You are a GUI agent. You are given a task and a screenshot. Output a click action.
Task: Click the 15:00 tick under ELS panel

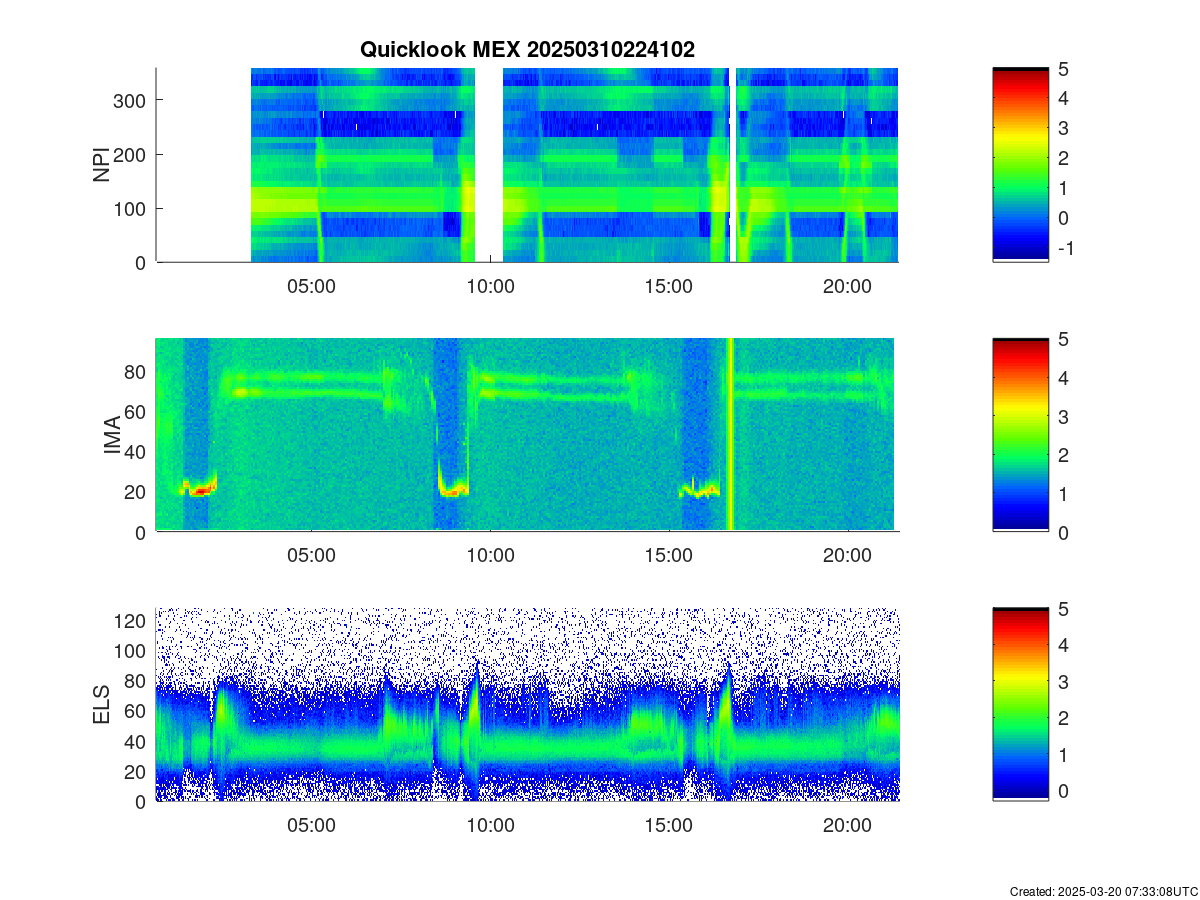669,824
